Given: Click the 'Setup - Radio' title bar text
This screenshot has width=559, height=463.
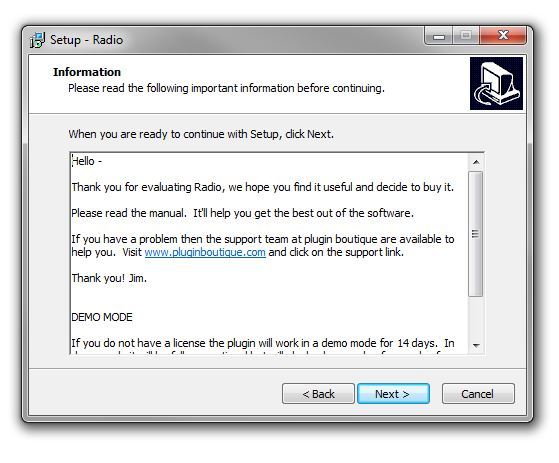Looking at the screenshot, I should tap(87, 40).
